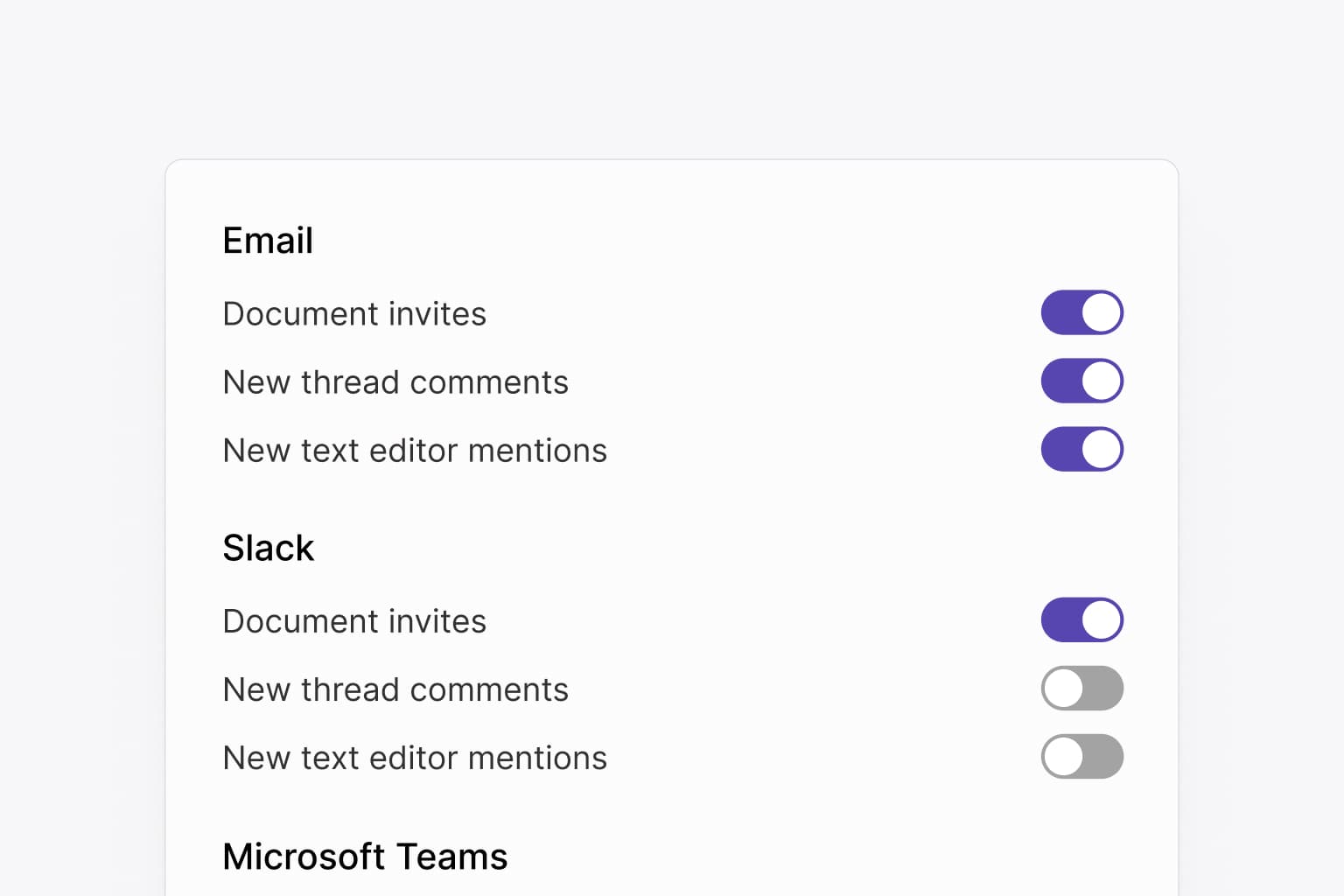Viewport: 1344px width, 896px height.
Task: Disable Email New text editor mentions toggle
Action: pyautogui.click(x=1082, y=449)
